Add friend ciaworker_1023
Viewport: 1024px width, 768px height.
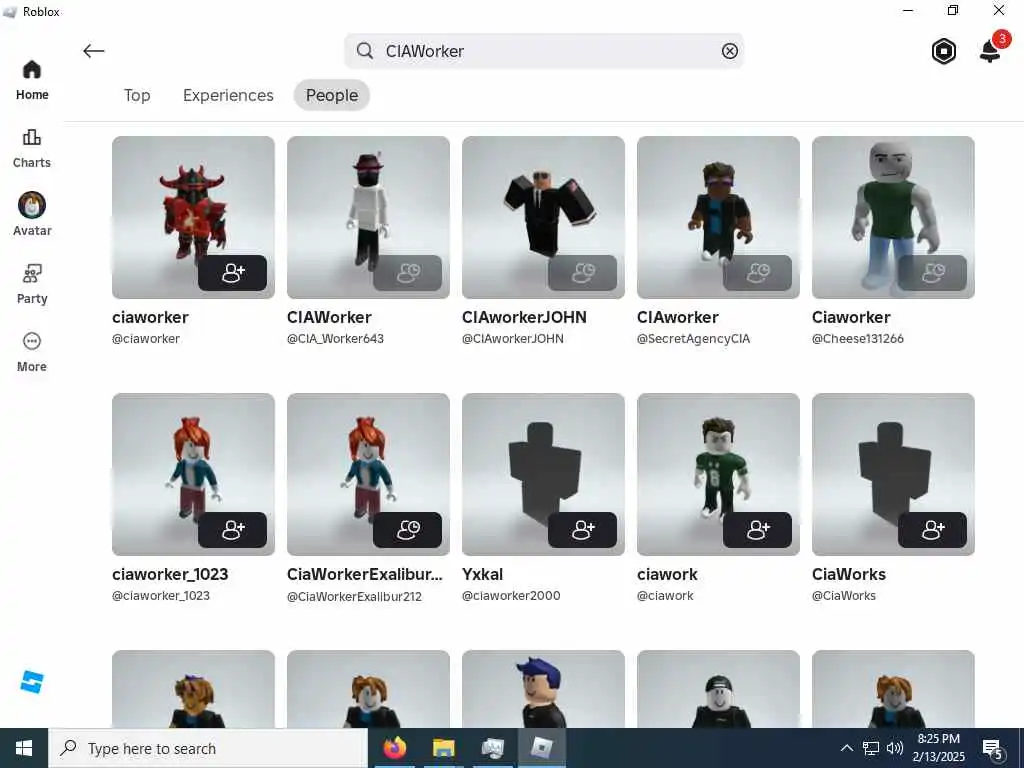point(232,530)
